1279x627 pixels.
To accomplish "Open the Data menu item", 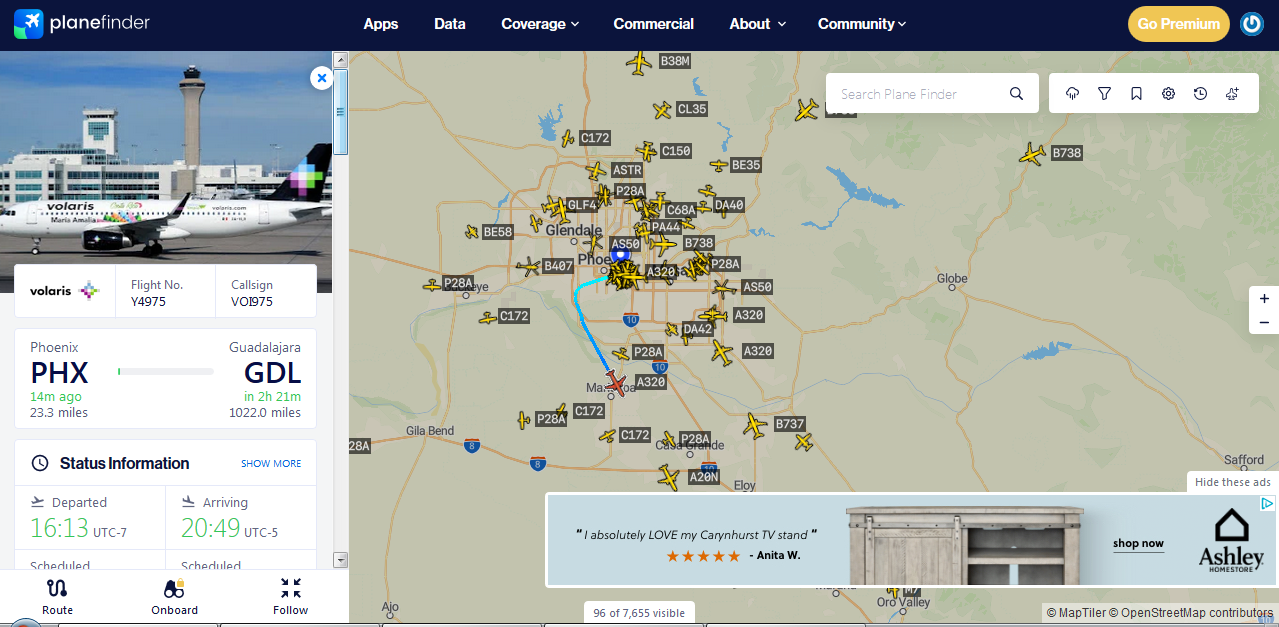I will pos(450,24).
